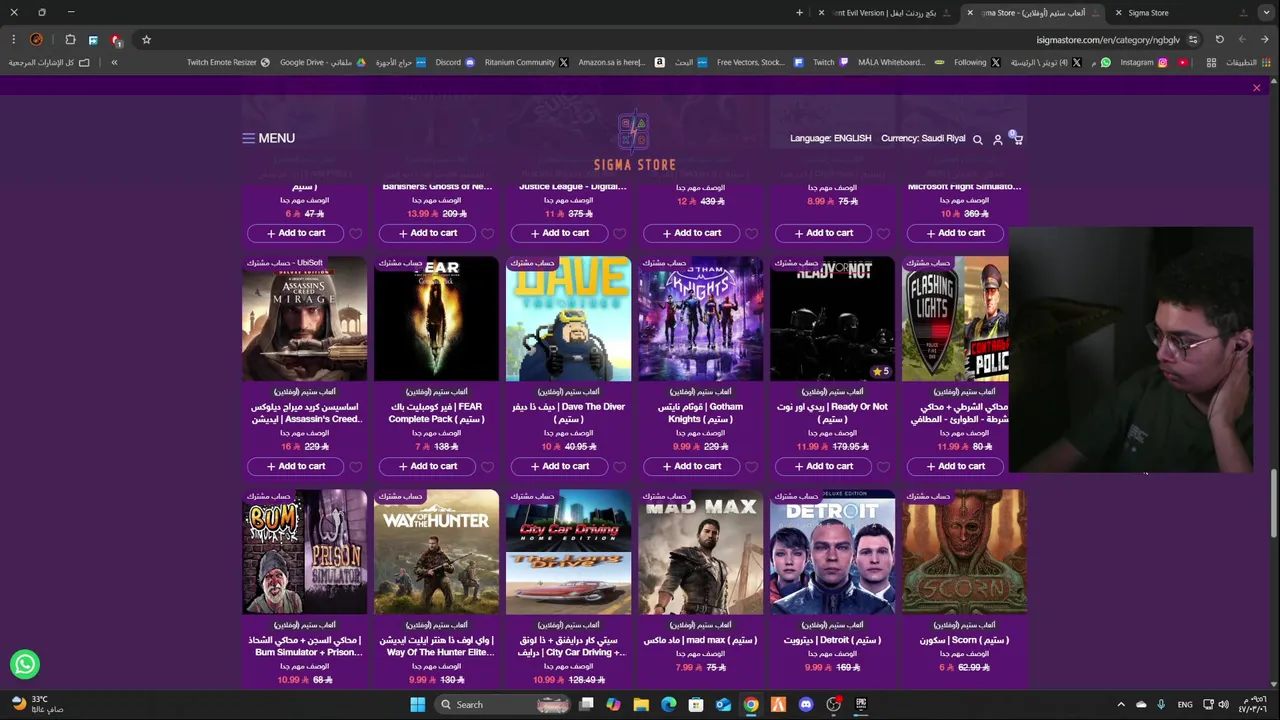1280x720 pixels.
Task: Open the Scorn game cover image
Action: tap(964, 552)
